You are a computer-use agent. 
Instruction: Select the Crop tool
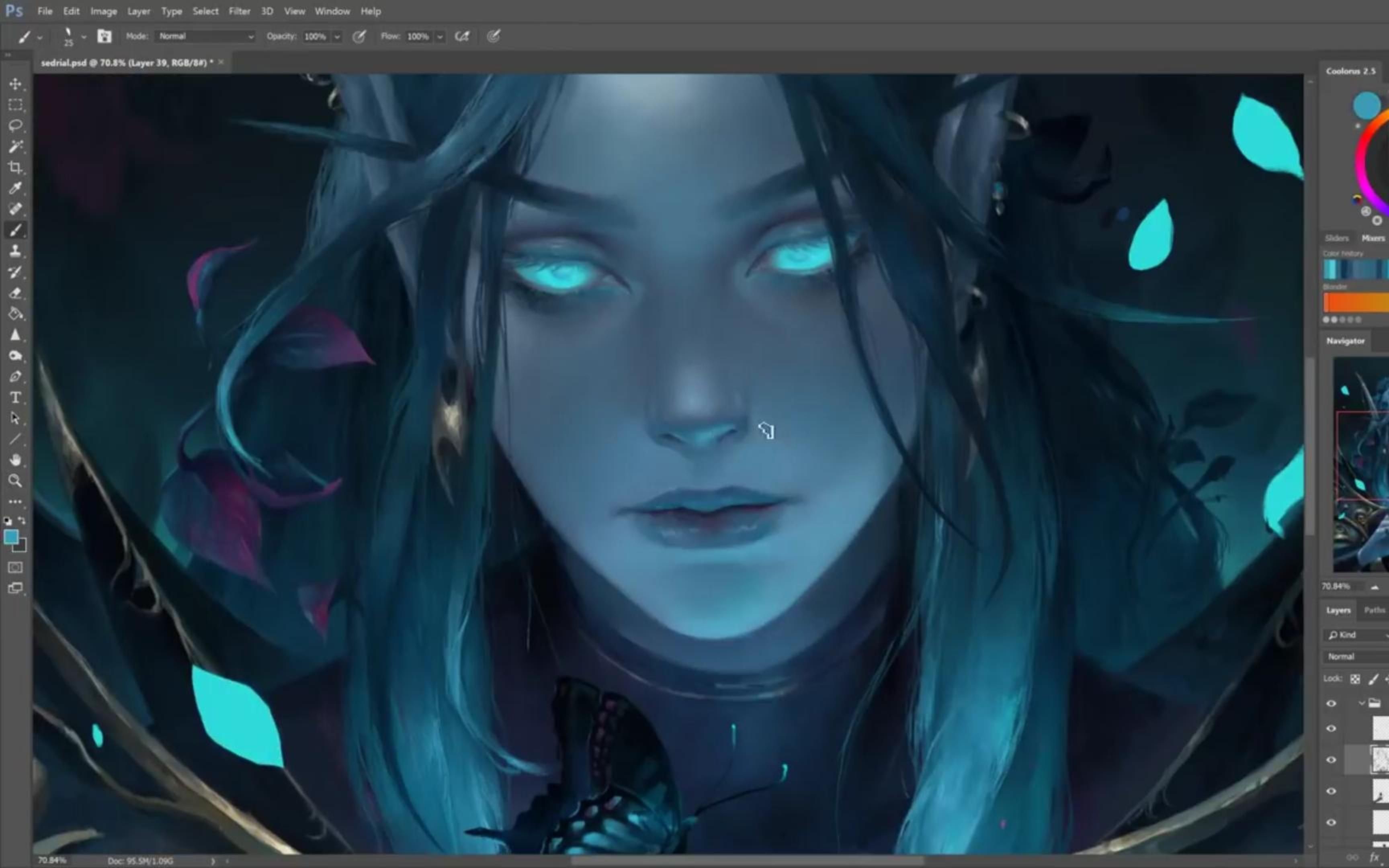16,168
